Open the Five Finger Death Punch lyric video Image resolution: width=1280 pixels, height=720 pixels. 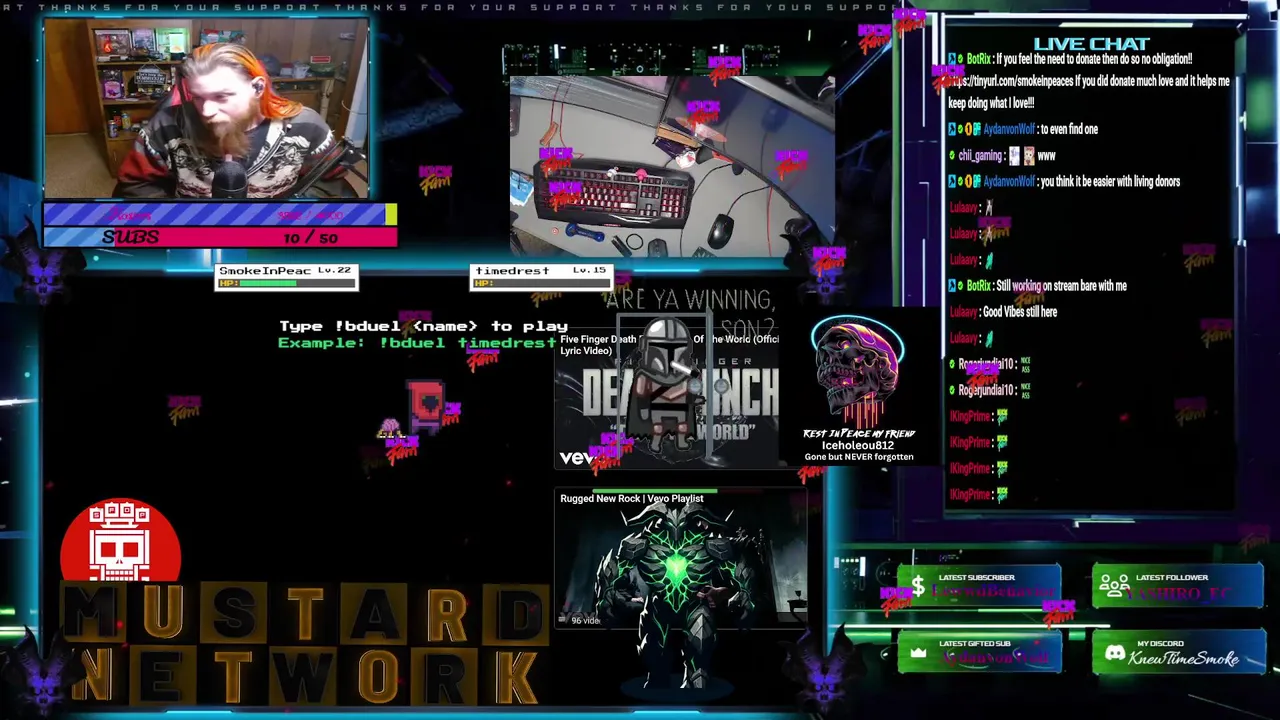[x=668, y=400]
